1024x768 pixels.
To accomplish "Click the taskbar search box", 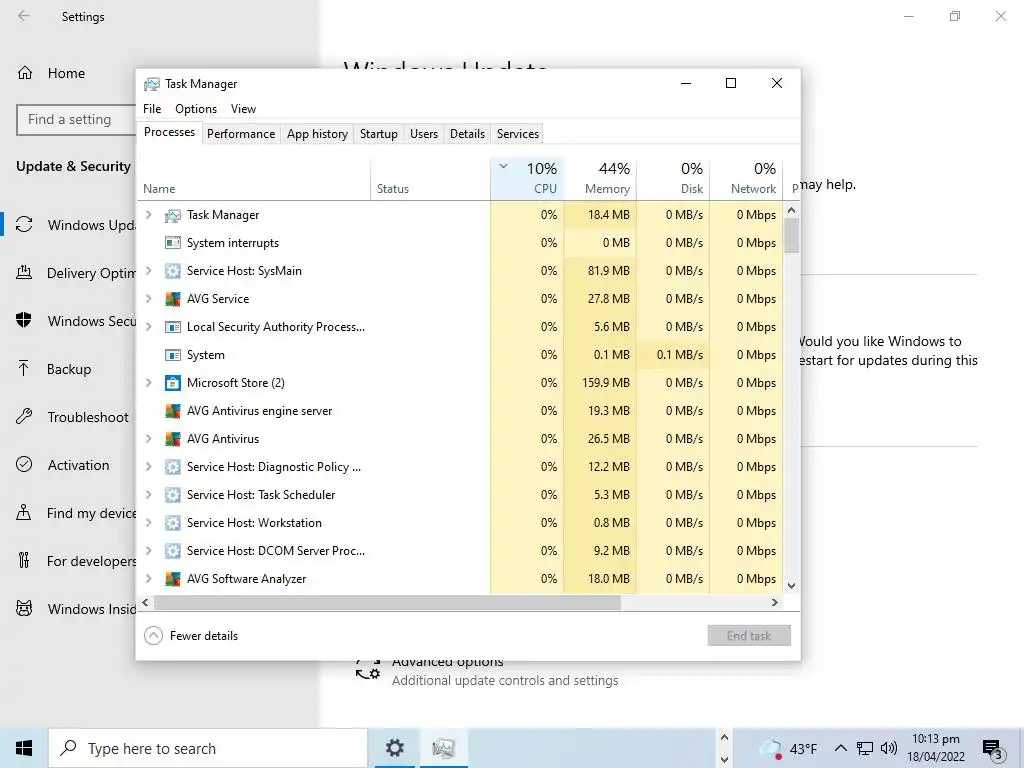I will tap(208, 748).
